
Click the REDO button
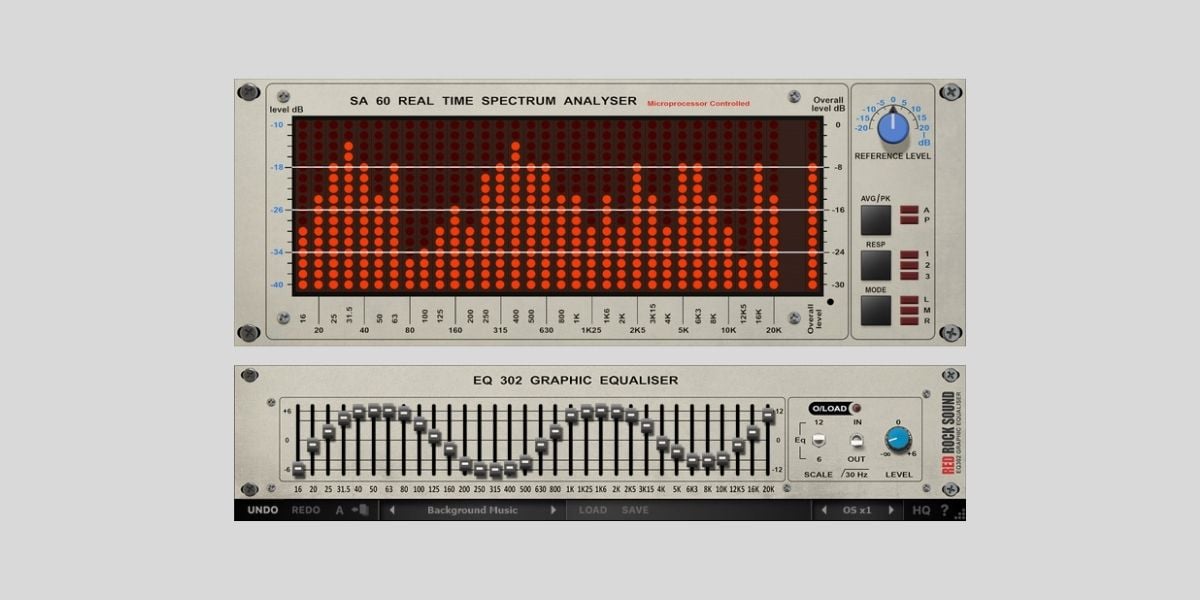(306, 510)
